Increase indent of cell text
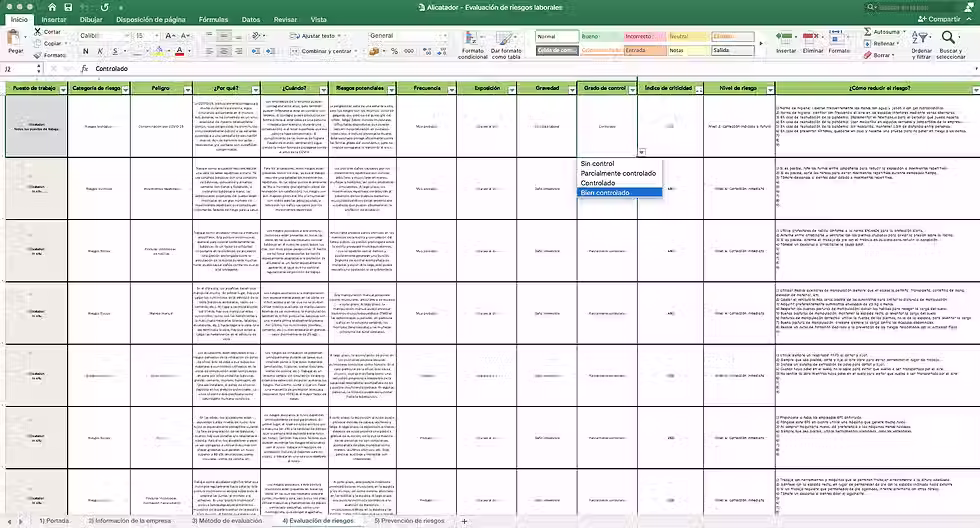This screenshot has height=528, width=980. [270, 51]
